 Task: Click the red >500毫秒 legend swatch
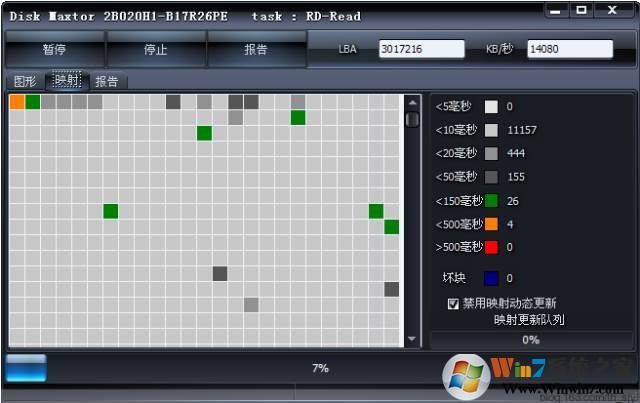coord(491,247)
